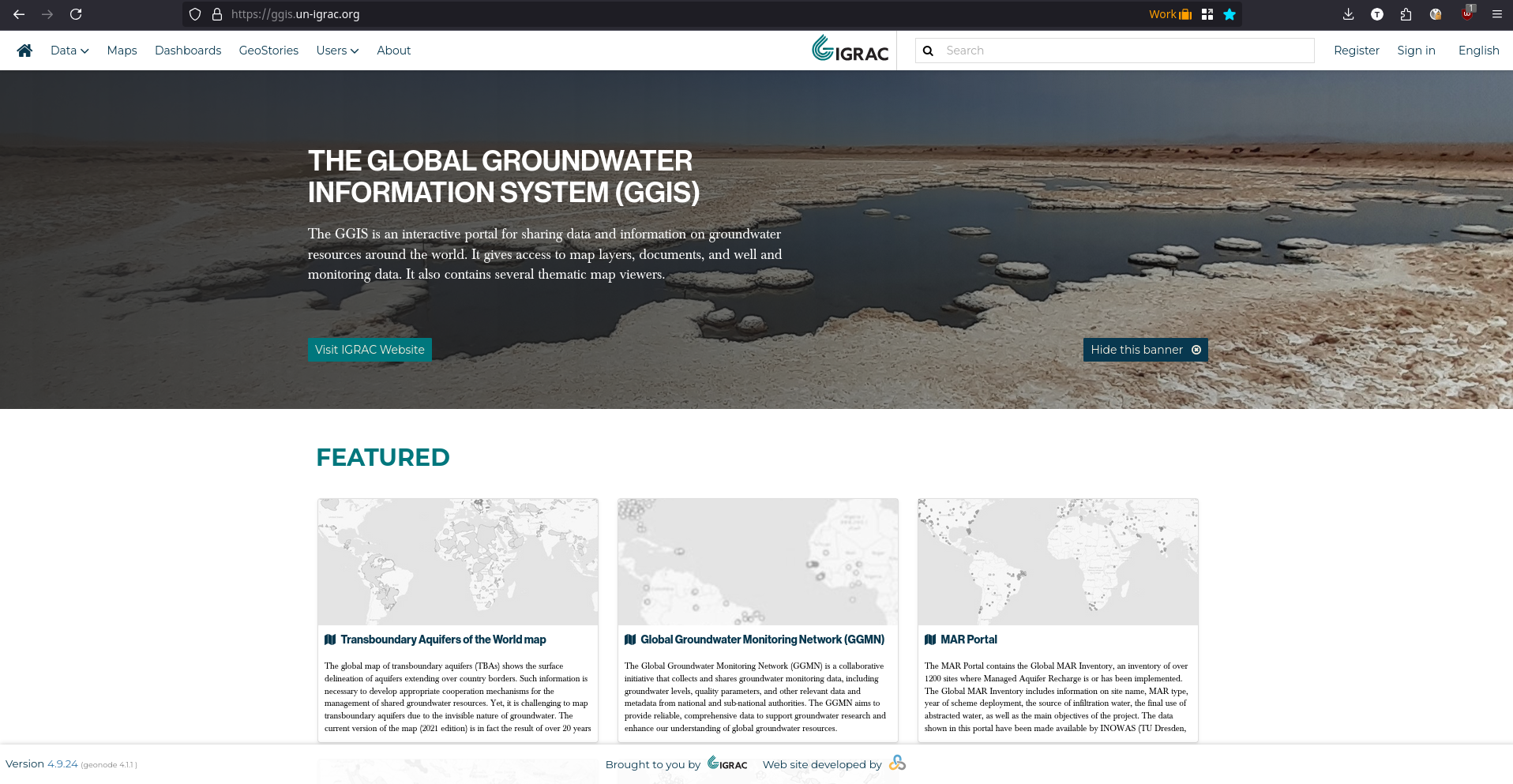Viewport: 1513px width, 784px height.
Task: Click map icon beside MAR Portal title
Action: pyautogui.click(x=930, y=640)
